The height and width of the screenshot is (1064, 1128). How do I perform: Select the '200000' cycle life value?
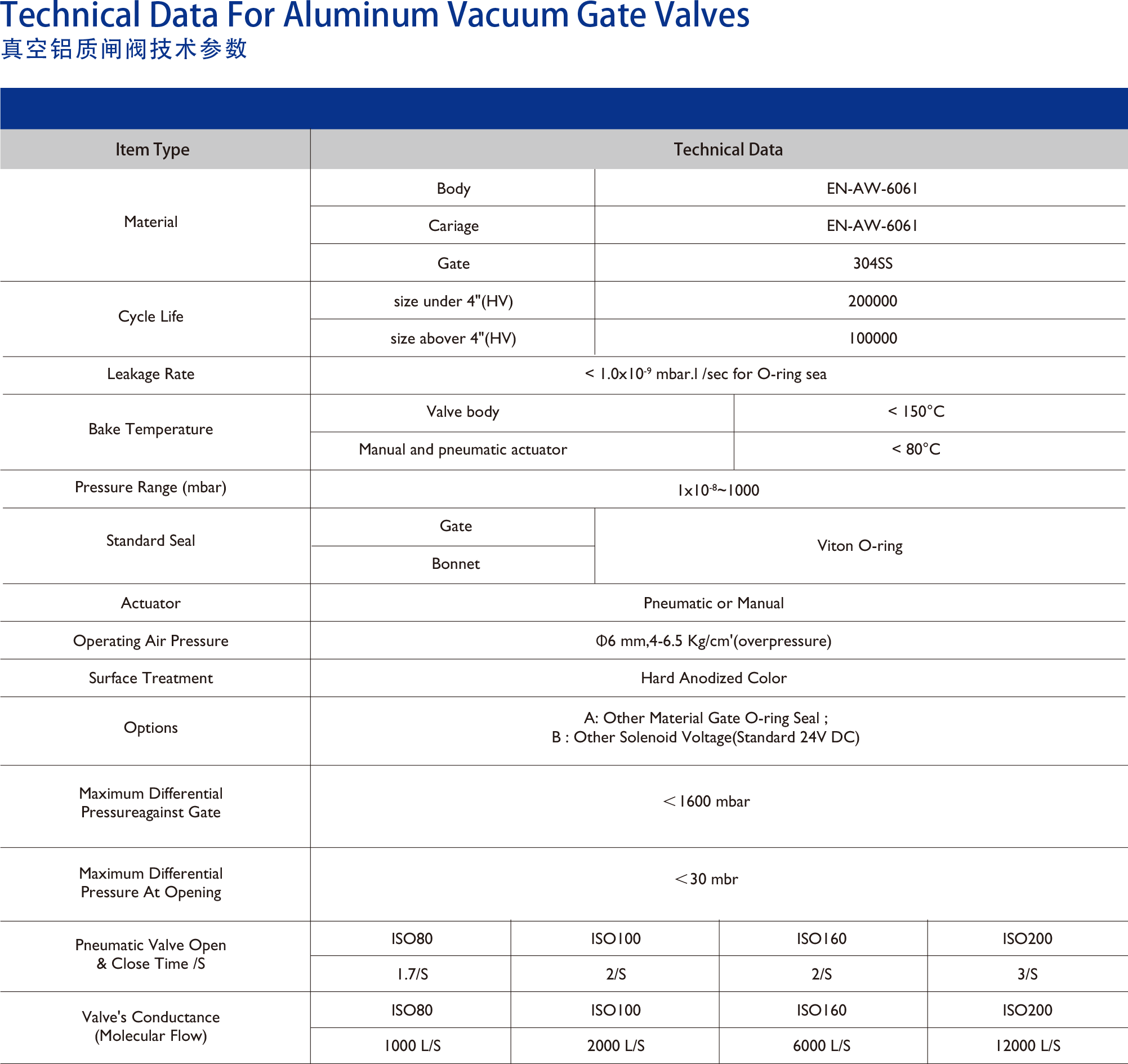point(872,301)
